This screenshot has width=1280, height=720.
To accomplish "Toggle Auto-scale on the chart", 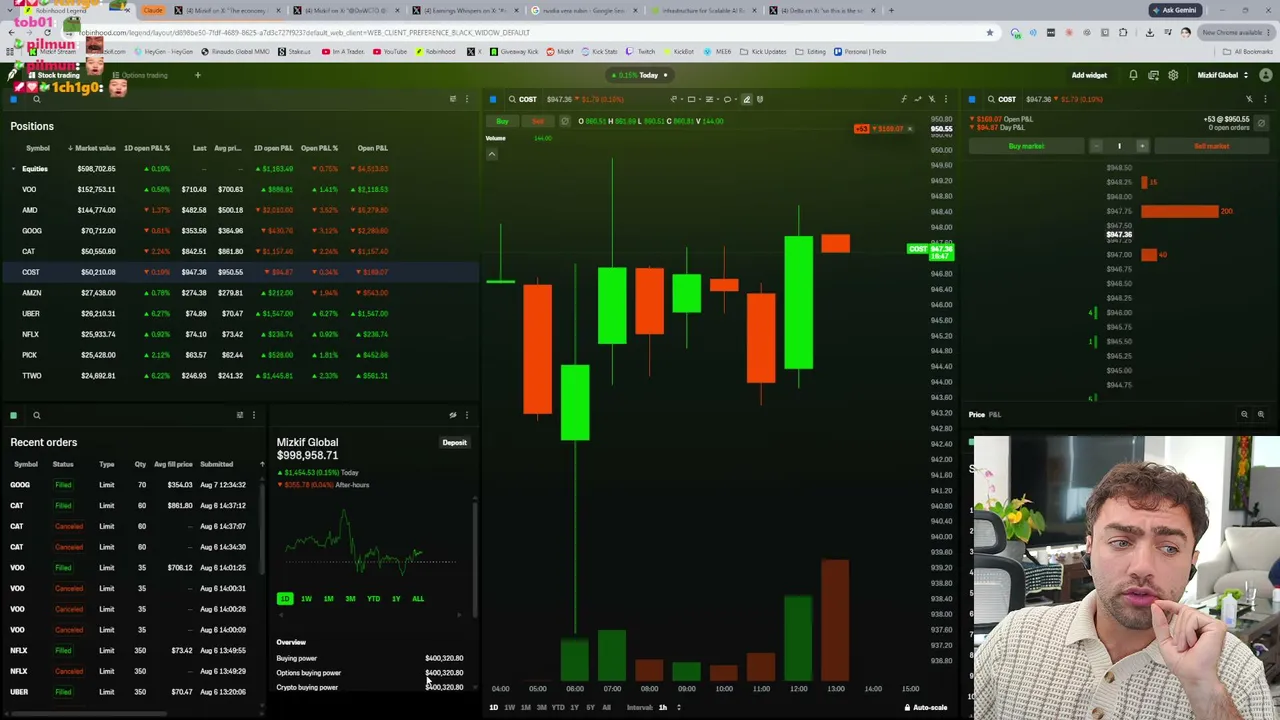I will tap(925, 708).
